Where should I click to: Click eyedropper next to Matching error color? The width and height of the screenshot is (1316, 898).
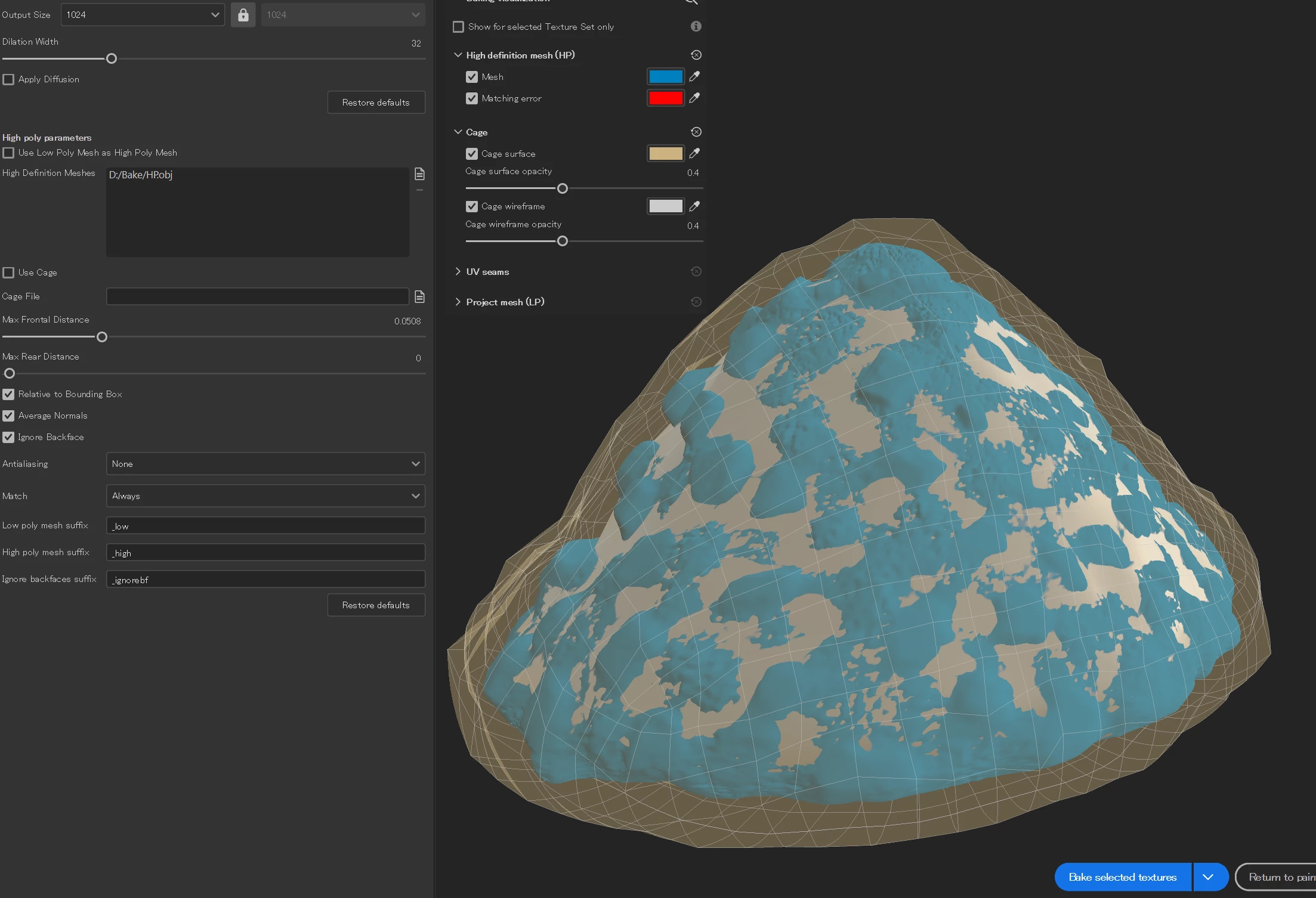pos(694,98)
